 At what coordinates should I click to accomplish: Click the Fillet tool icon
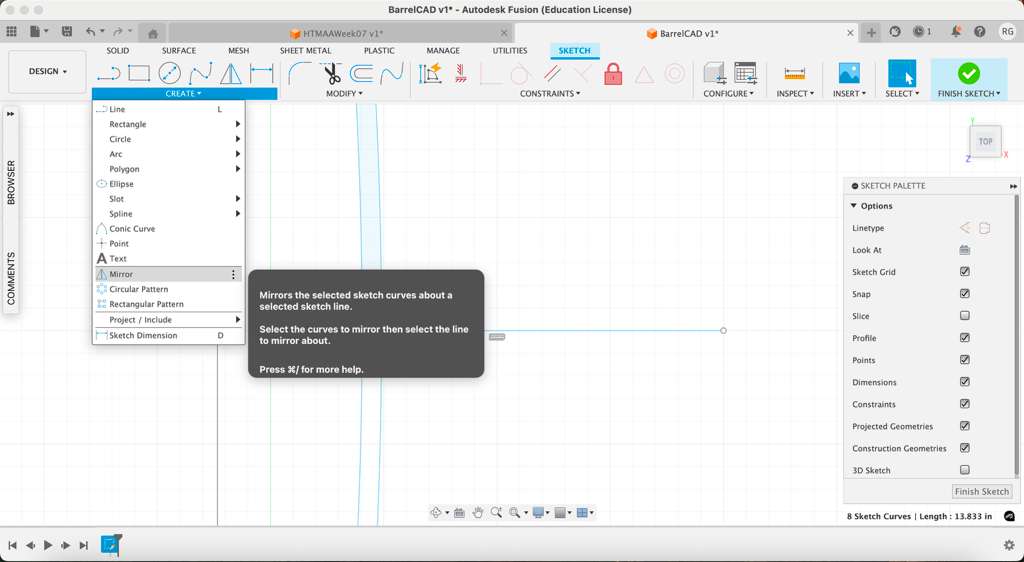(299, 73)
